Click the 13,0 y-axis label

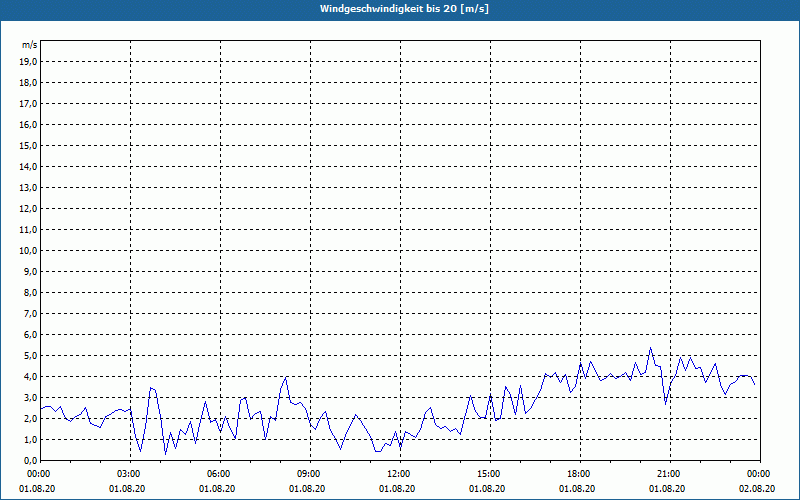coord(29,187)
